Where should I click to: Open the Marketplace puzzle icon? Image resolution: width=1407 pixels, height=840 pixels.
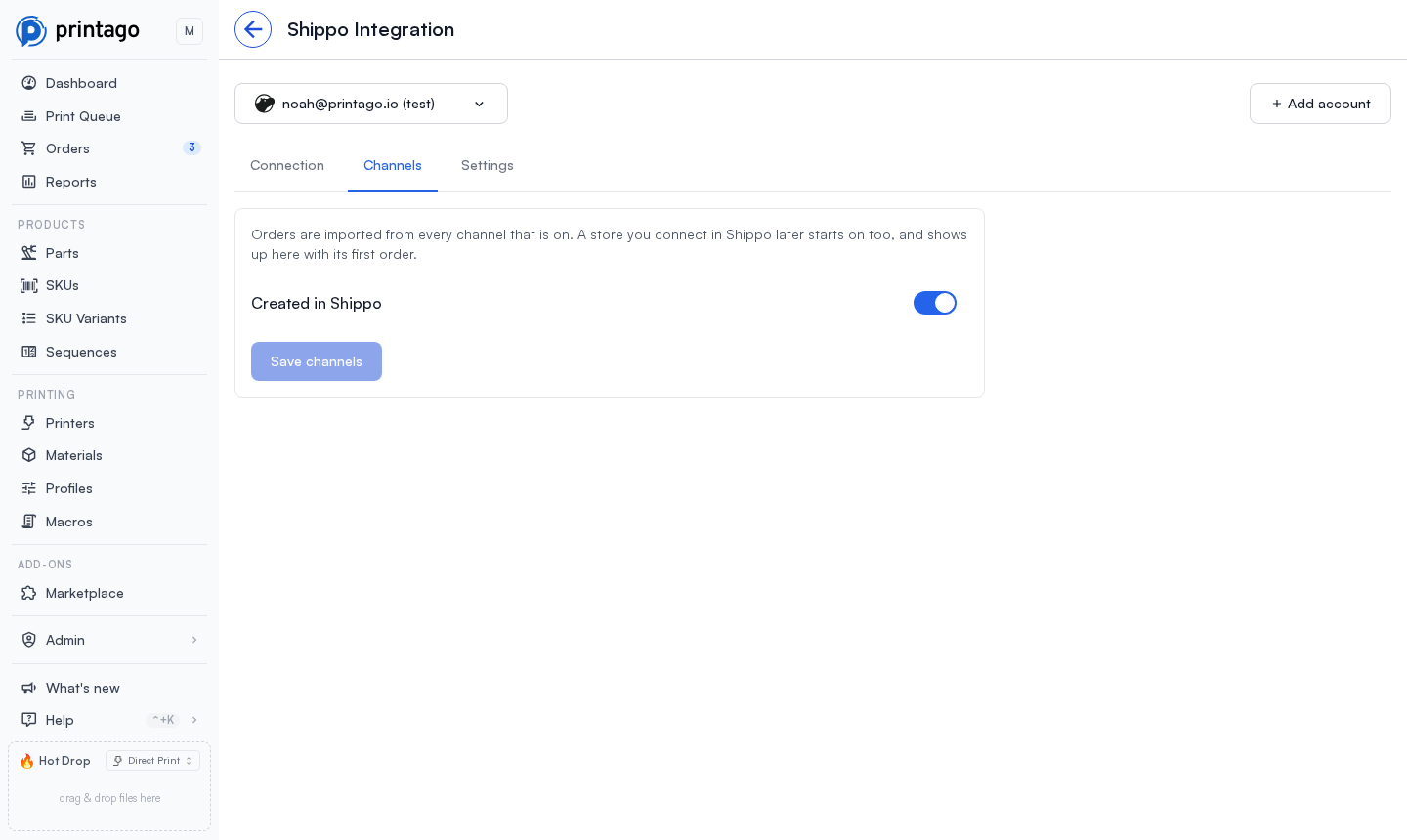pos(29,593)
